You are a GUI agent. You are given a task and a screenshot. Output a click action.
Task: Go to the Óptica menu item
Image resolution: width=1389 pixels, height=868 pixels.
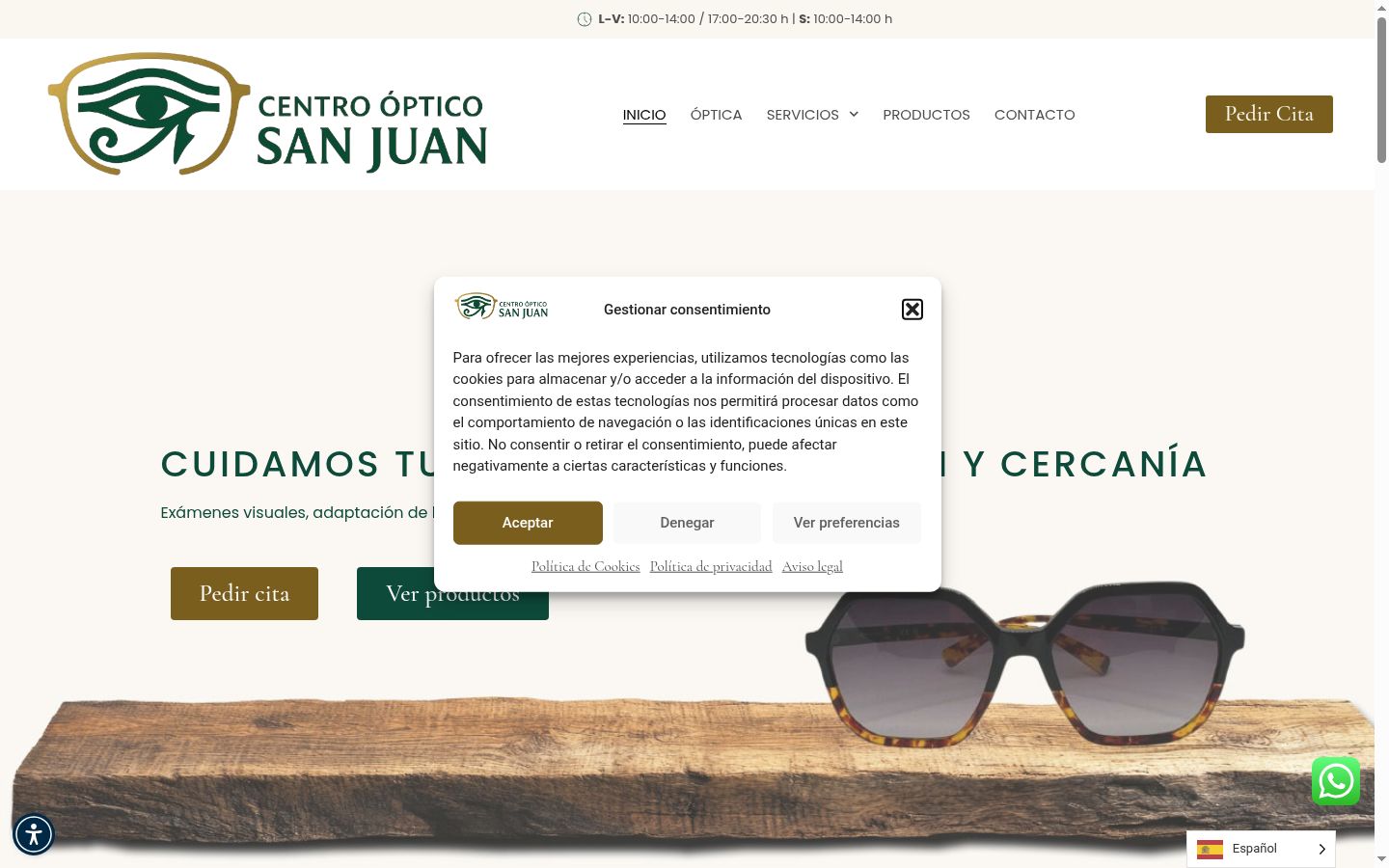point(716,115)
